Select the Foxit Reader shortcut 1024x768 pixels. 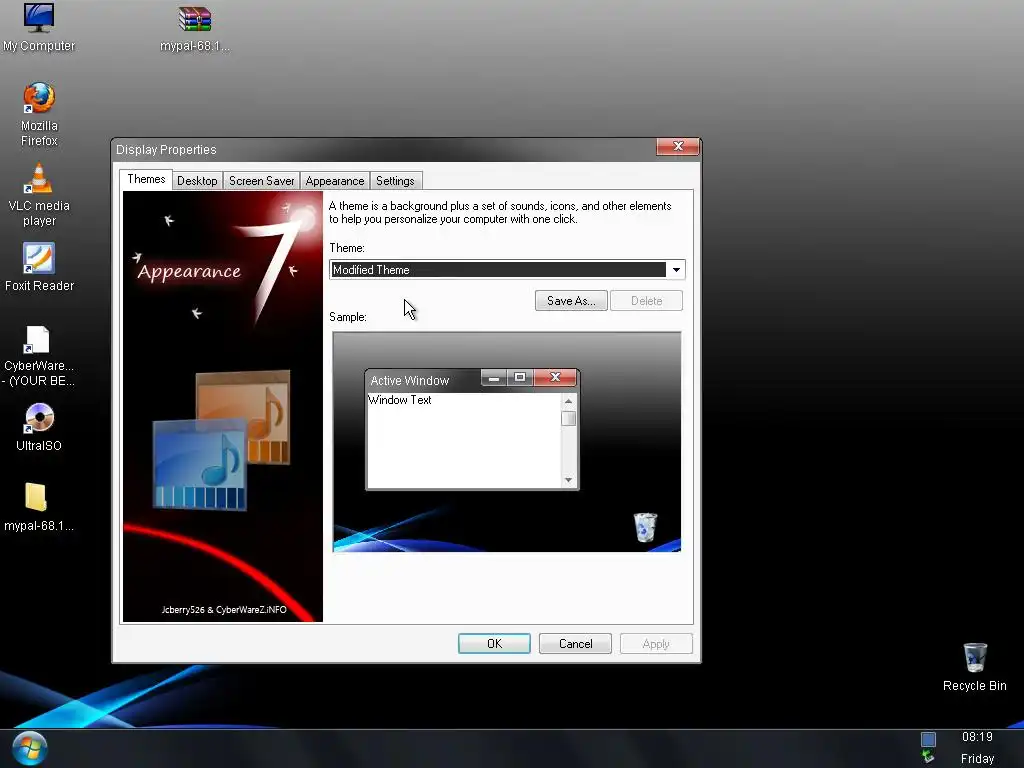click(x=39, y=267)
